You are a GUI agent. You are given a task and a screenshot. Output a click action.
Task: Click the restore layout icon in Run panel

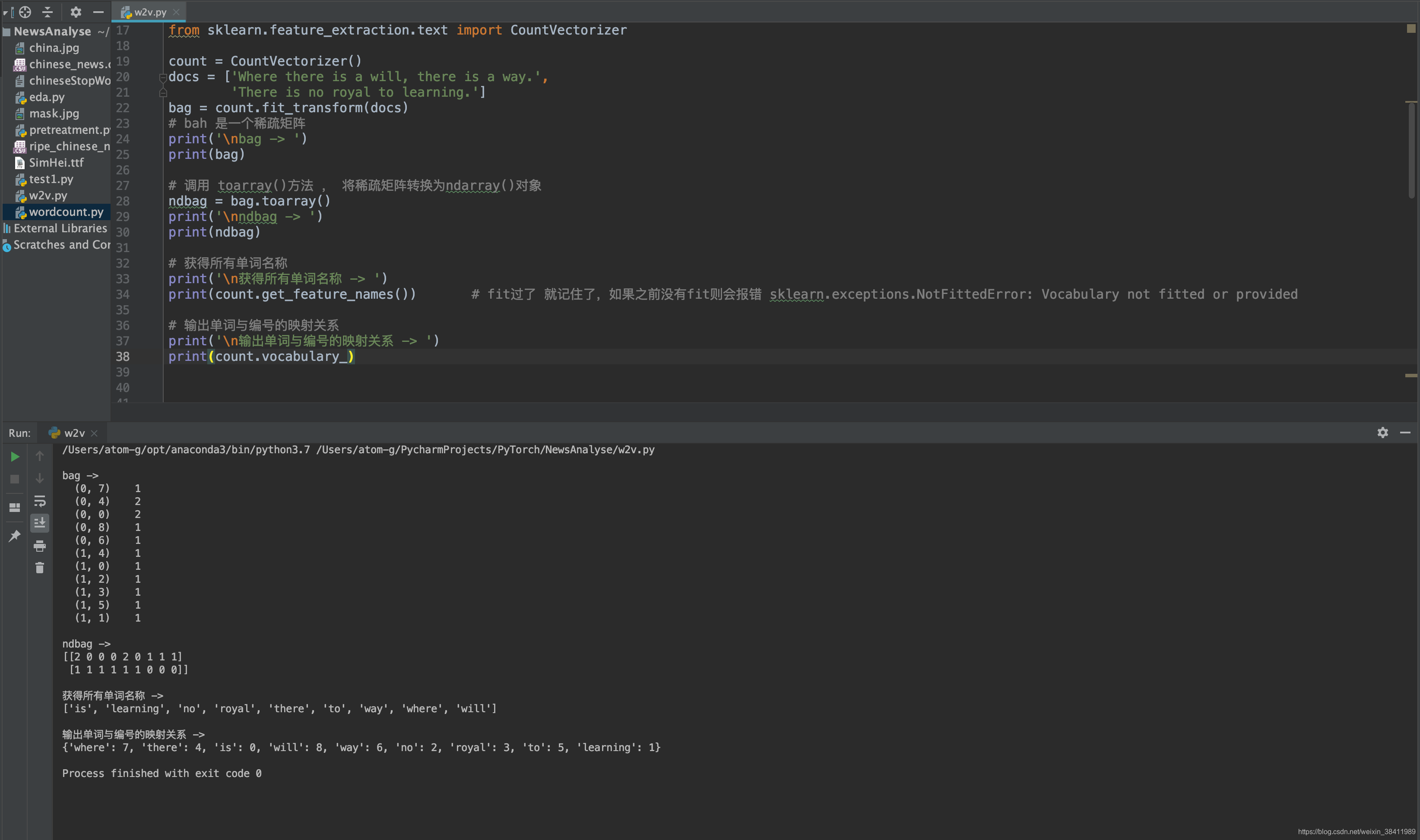[x=15, y=507]
